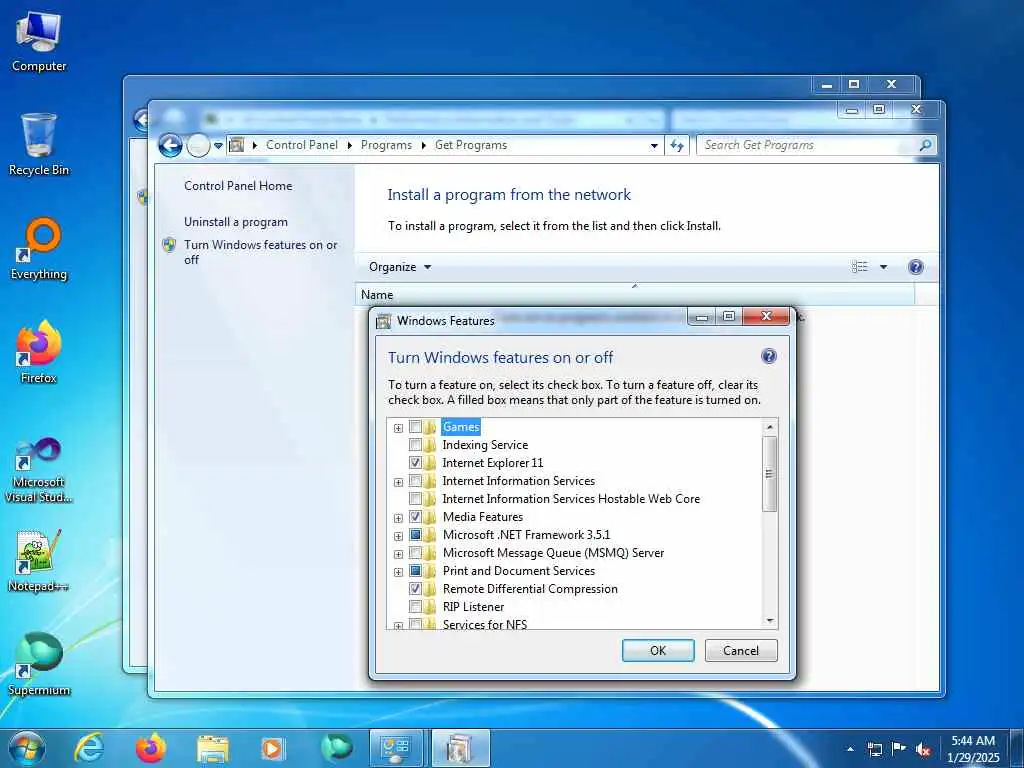Click Cancel in Windows Features dialog
Screen dimensions: 1024x768
(x=741, y=650)
